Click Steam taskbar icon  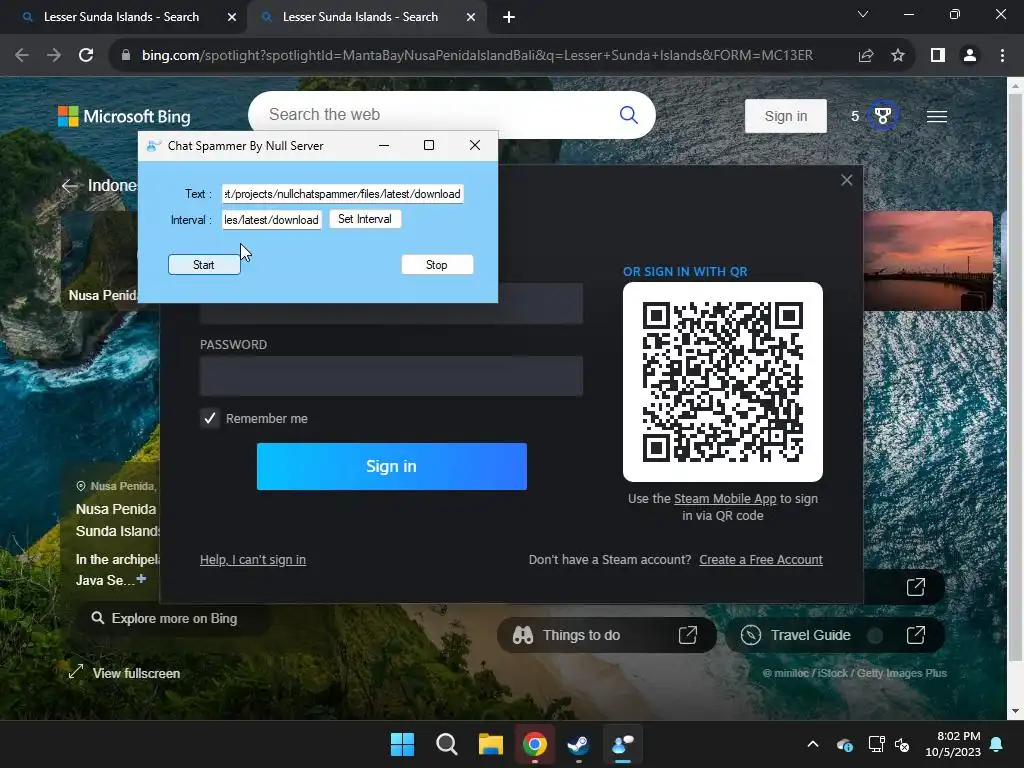pos(579,744)
